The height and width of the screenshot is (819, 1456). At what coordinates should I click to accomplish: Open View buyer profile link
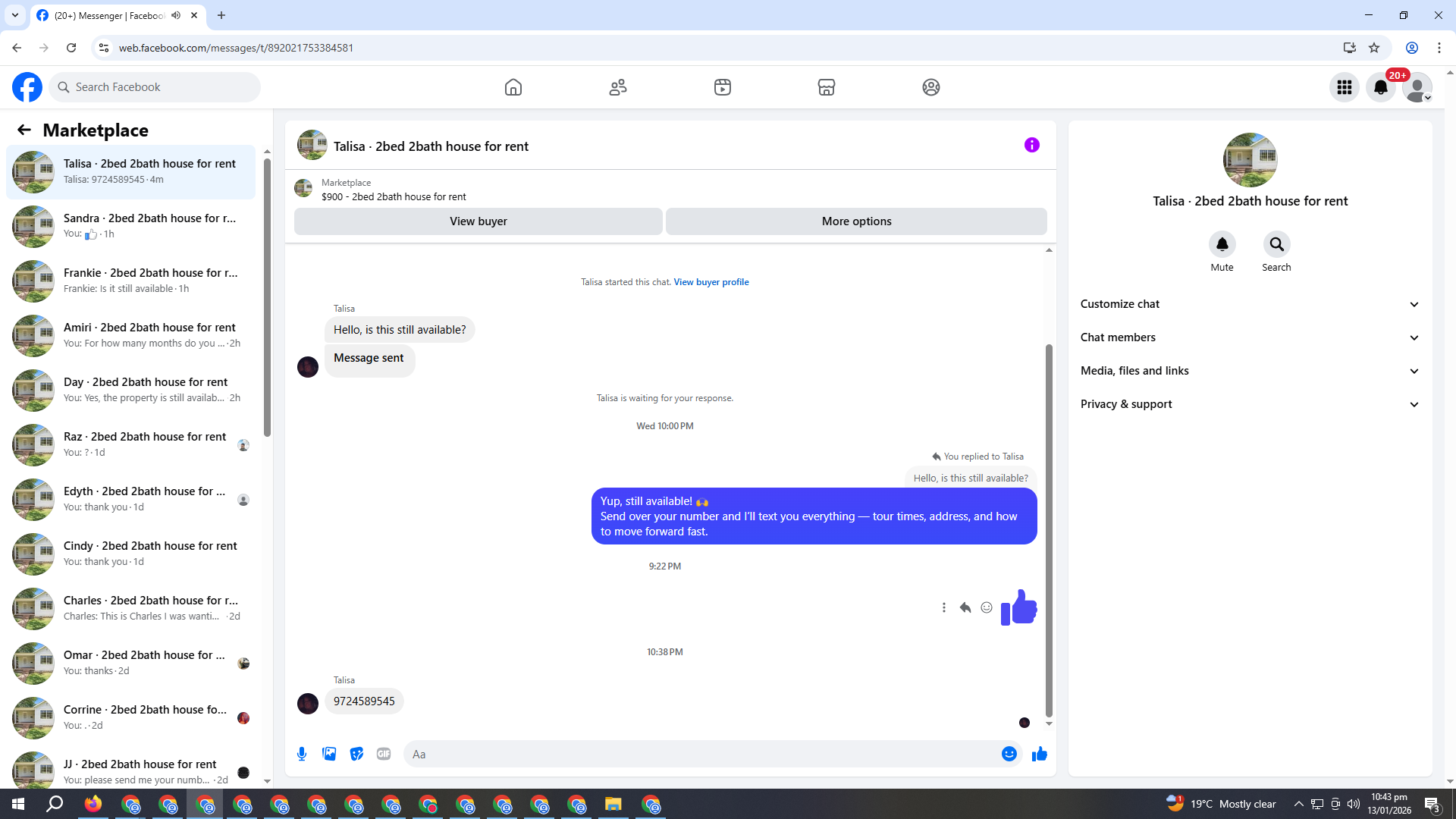tap(711, 282)
